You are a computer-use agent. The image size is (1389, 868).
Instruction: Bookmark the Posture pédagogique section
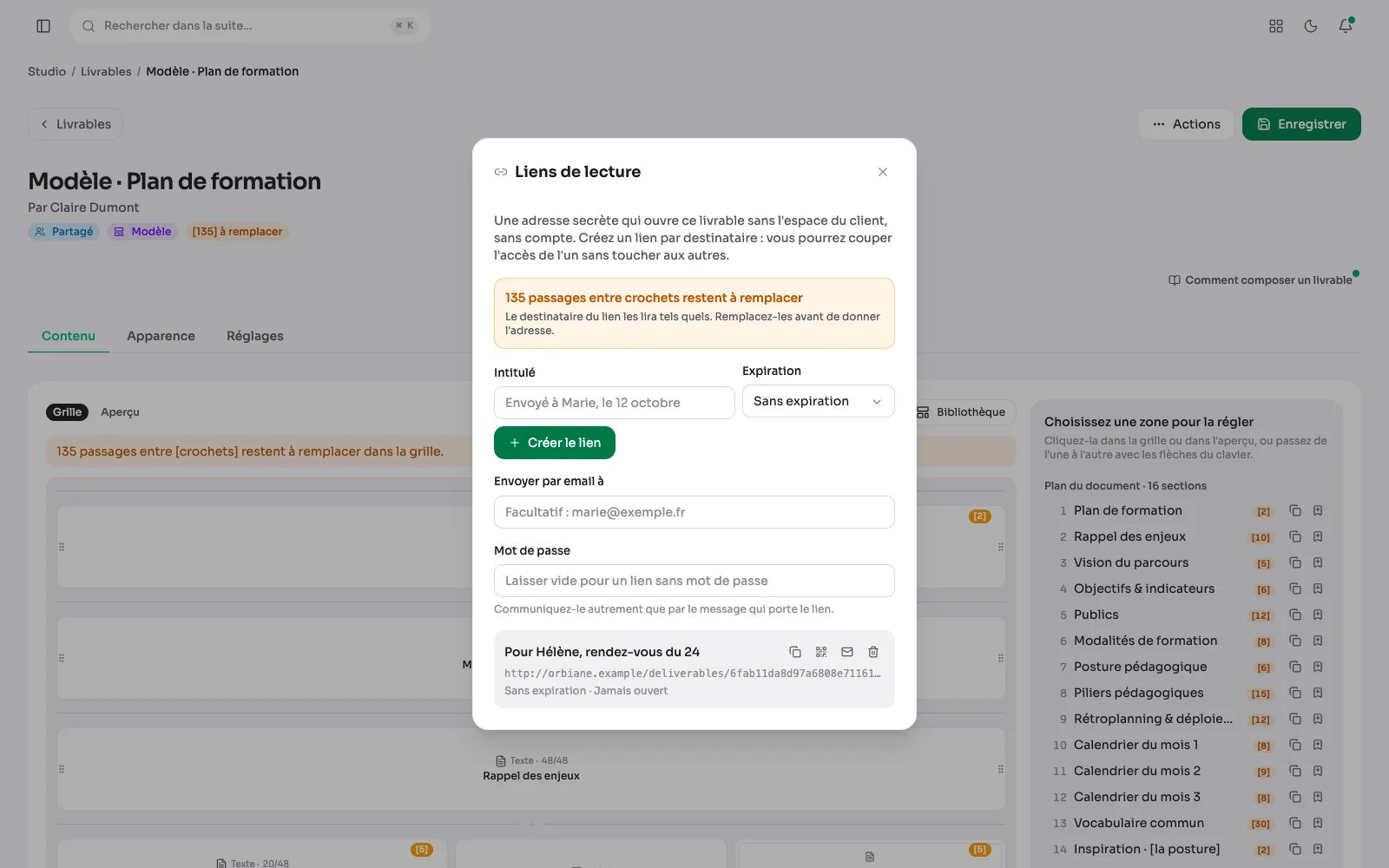tap(1318, 667)
